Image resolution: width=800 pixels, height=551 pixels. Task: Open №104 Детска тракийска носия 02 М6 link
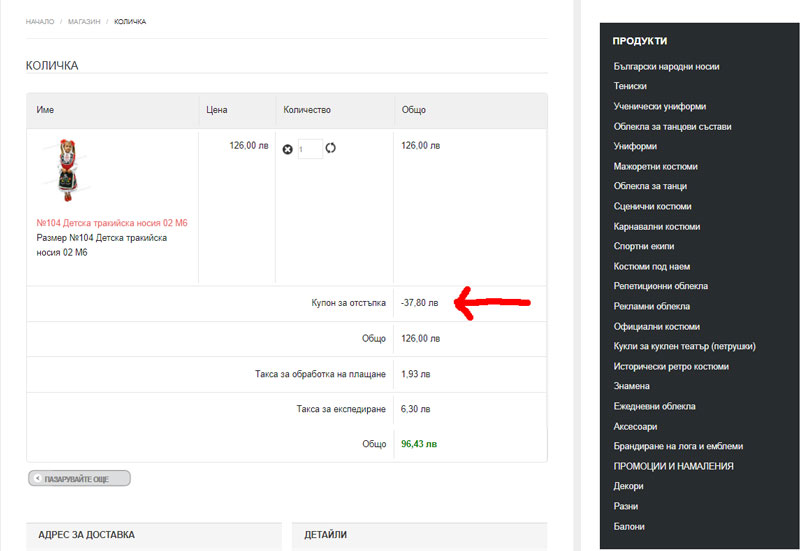coord(112,223)
